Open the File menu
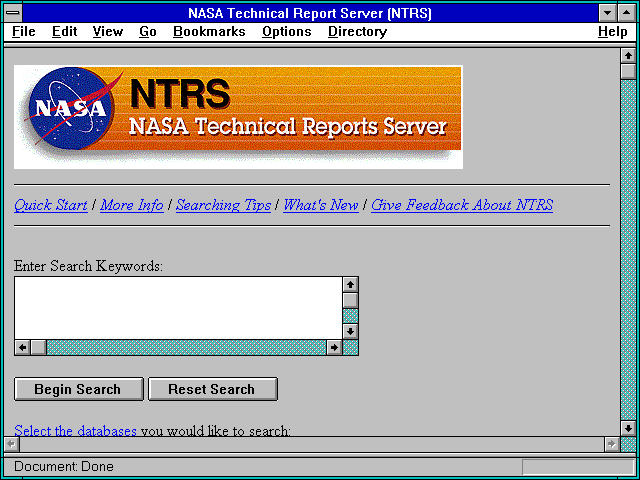Viewport: 640px width, 480px height. pos(24,32)
